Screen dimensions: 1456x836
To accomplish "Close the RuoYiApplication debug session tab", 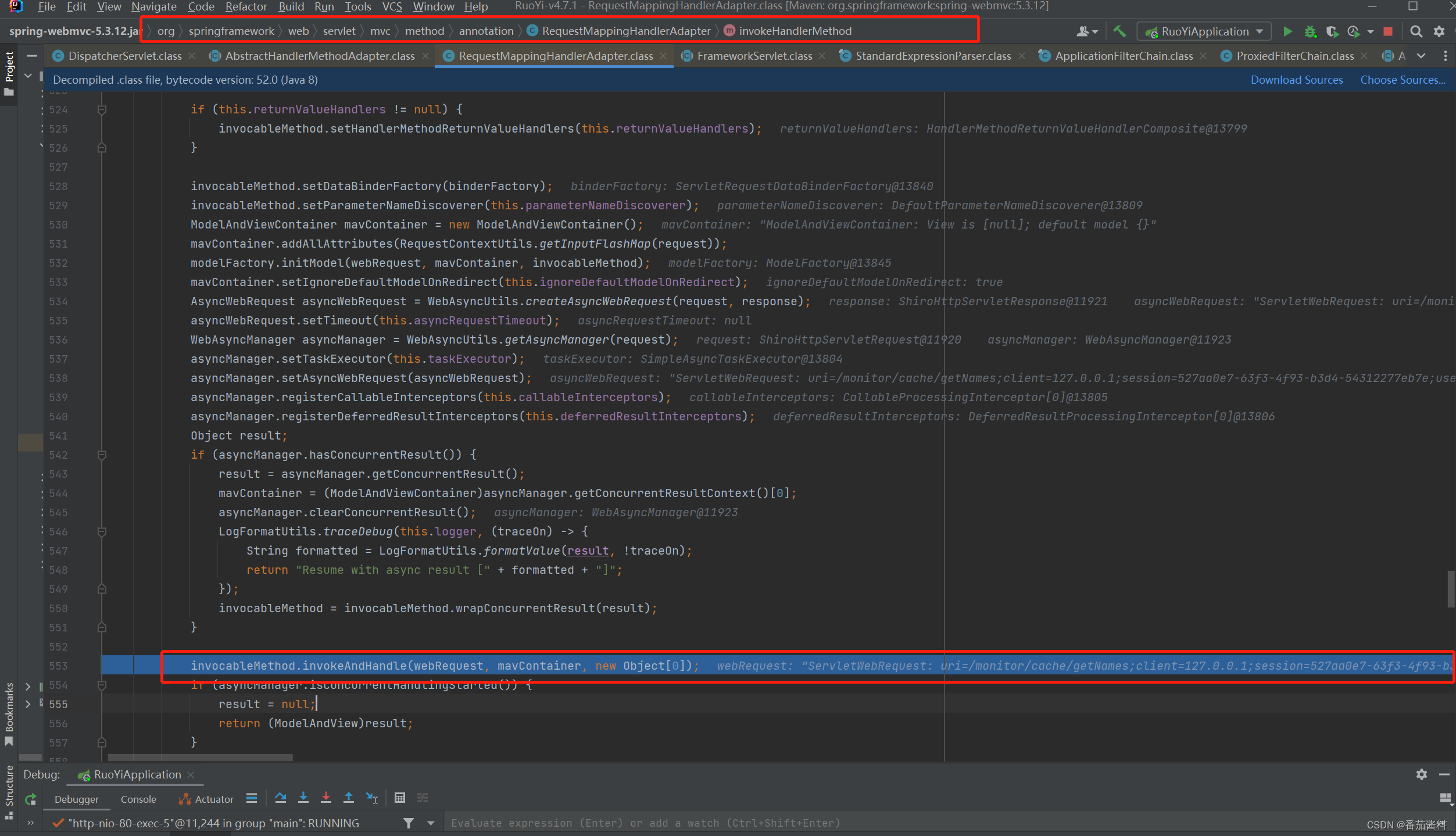I will click(x=191, y=775).
